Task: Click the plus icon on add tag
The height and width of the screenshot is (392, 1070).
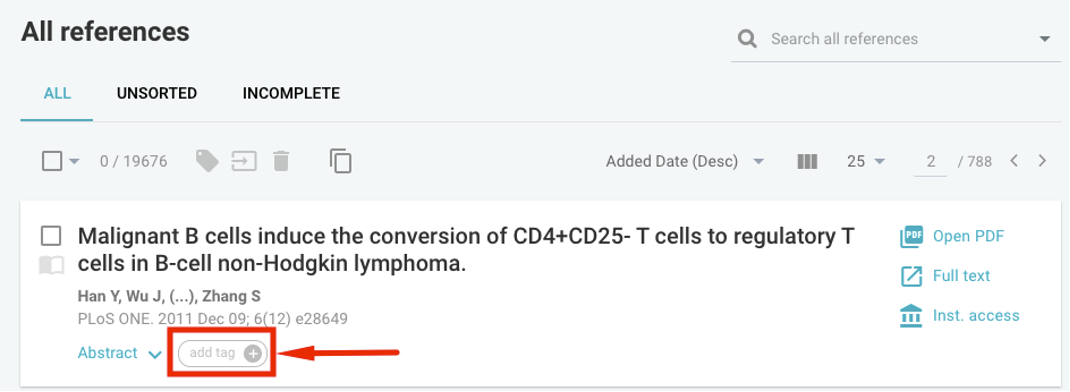Action: coord(253,353)
